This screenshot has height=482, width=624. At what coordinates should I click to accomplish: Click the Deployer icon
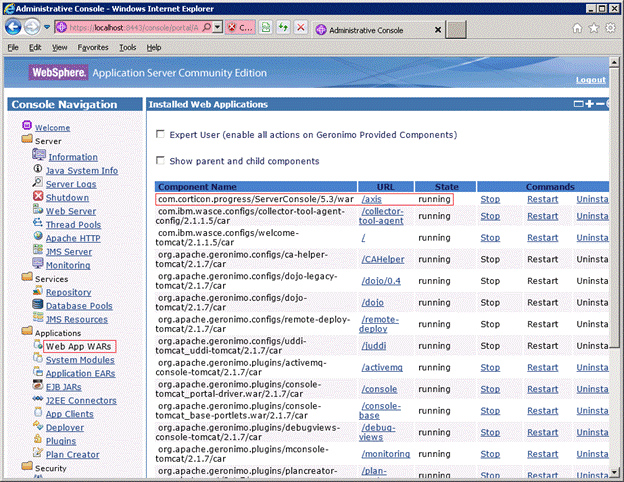point(38,425)
